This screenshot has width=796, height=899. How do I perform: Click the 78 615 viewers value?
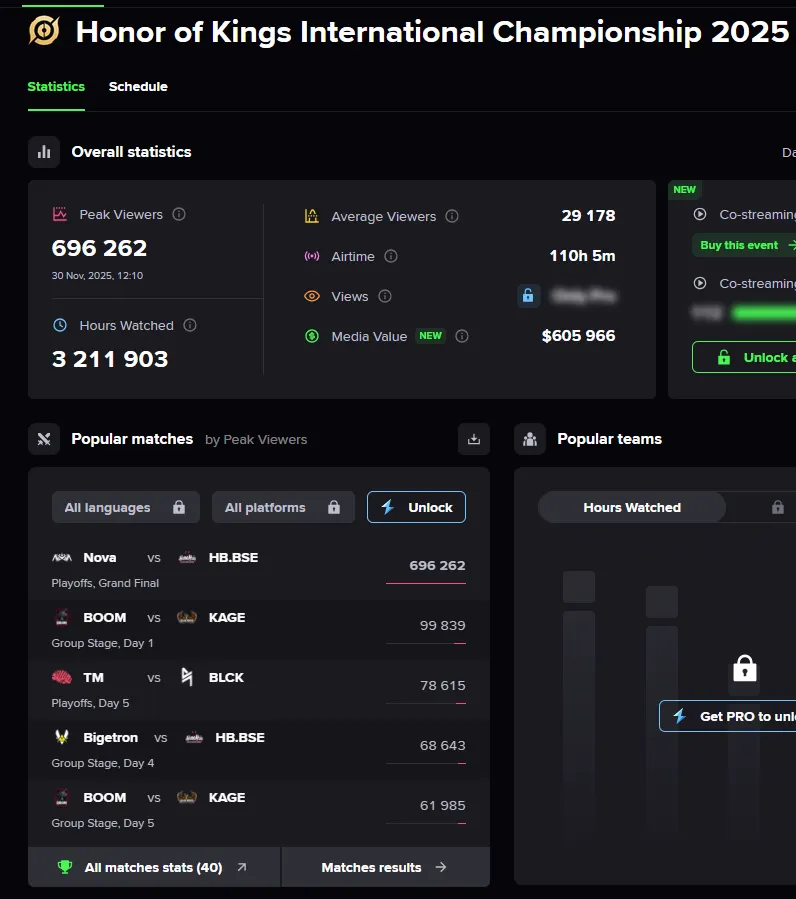443,686
